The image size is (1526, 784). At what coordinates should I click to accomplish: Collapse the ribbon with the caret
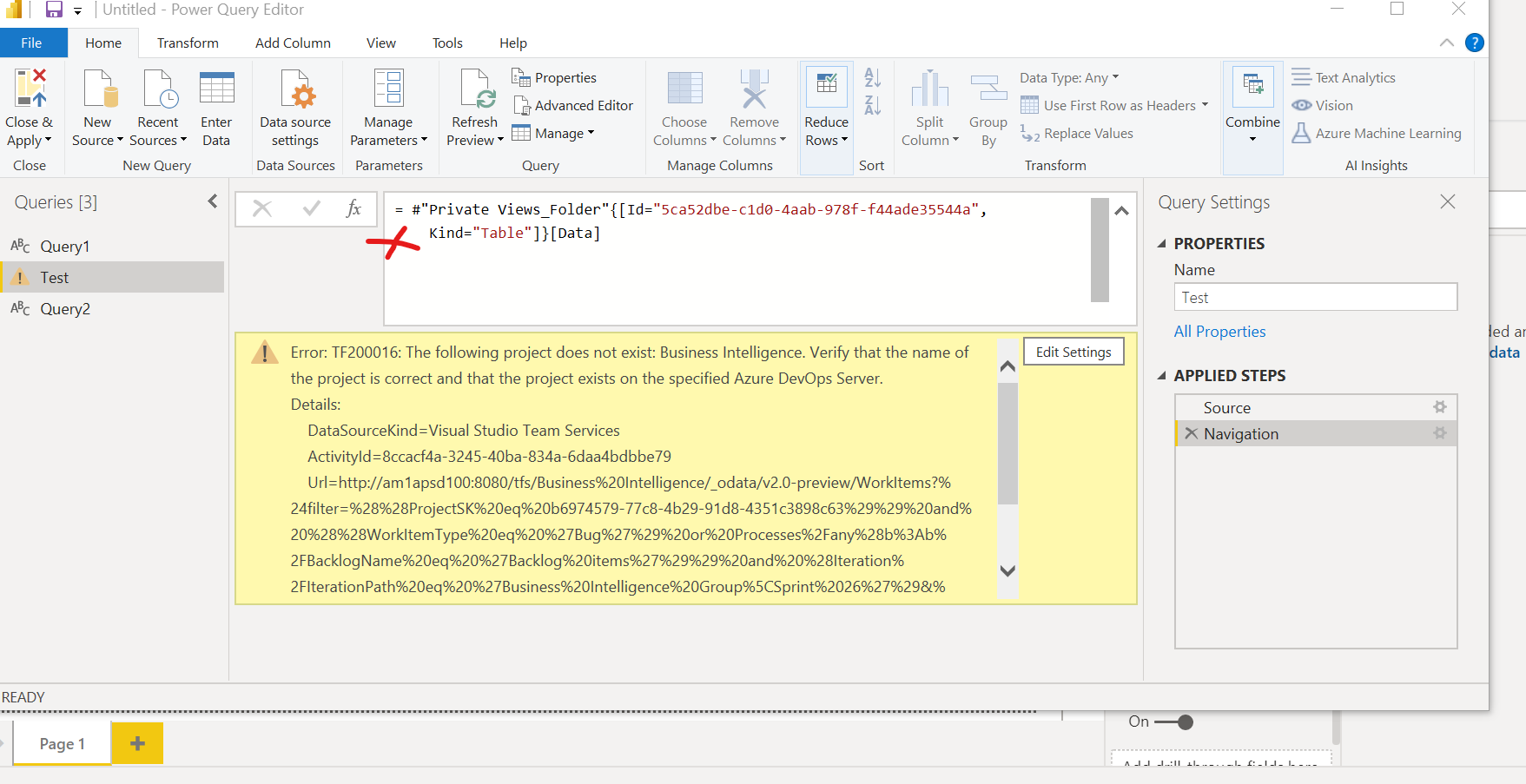[x=1446, y=43]
